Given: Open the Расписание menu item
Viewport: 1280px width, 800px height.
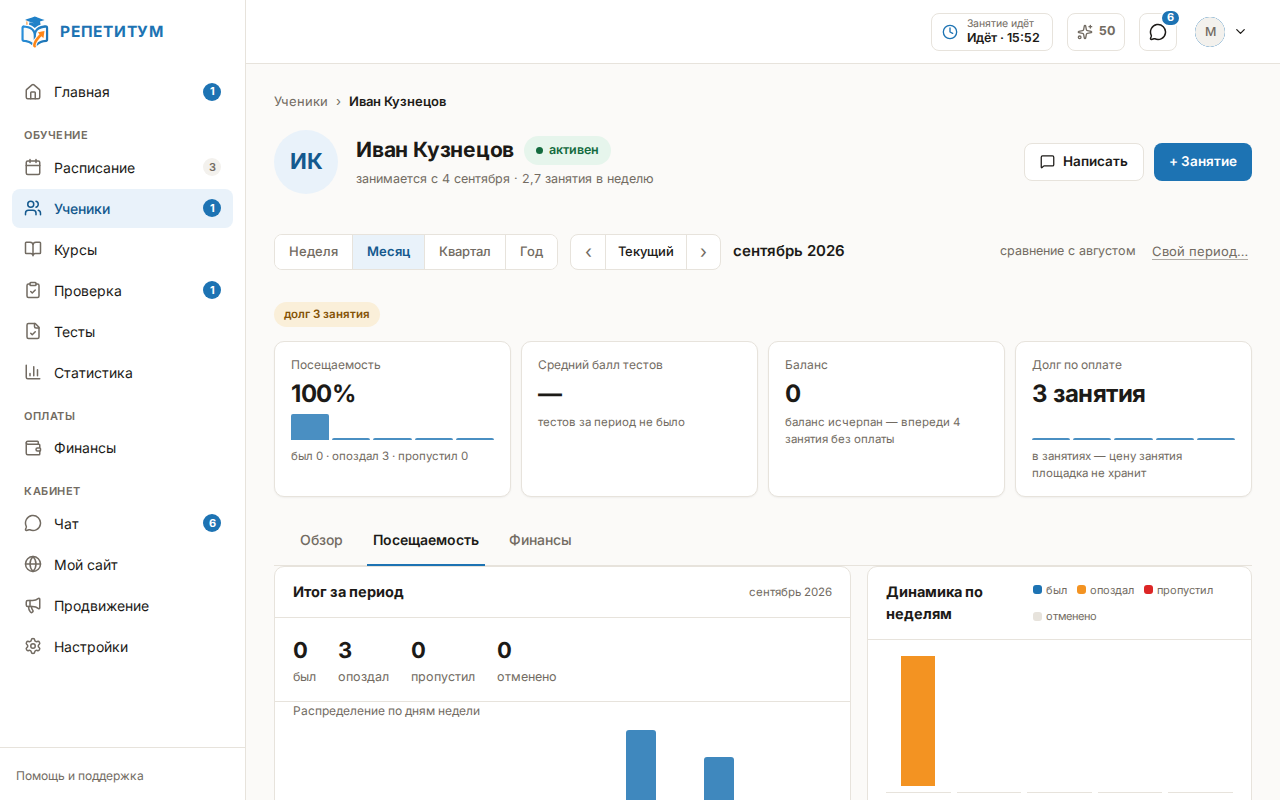Looking at the screenshot, I should (x=122, y=168).
